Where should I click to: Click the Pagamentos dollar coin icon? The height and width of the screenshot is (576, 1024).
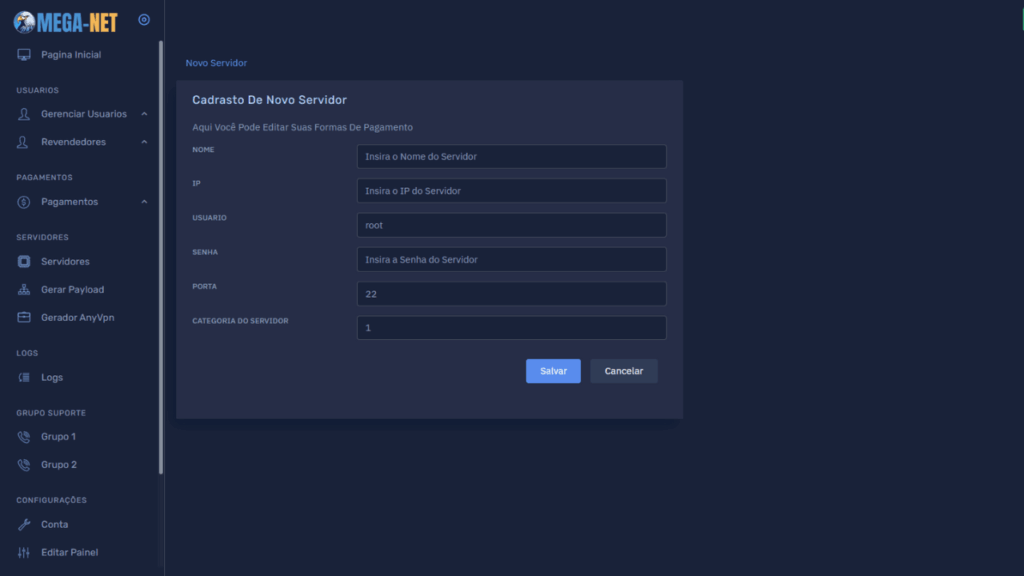[x=24, y=202]
